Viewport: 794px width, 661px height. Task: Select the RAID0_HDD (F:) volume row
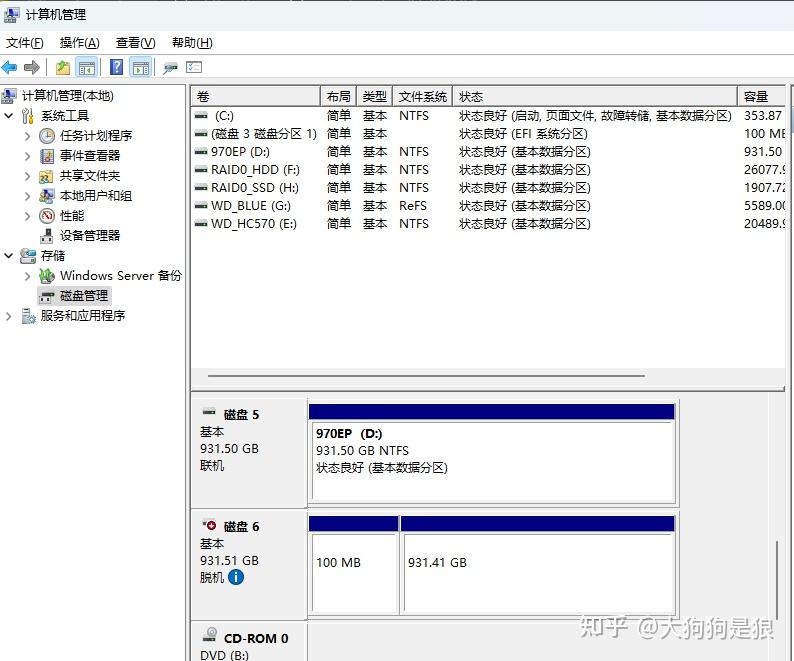click(x=489, y=170)
